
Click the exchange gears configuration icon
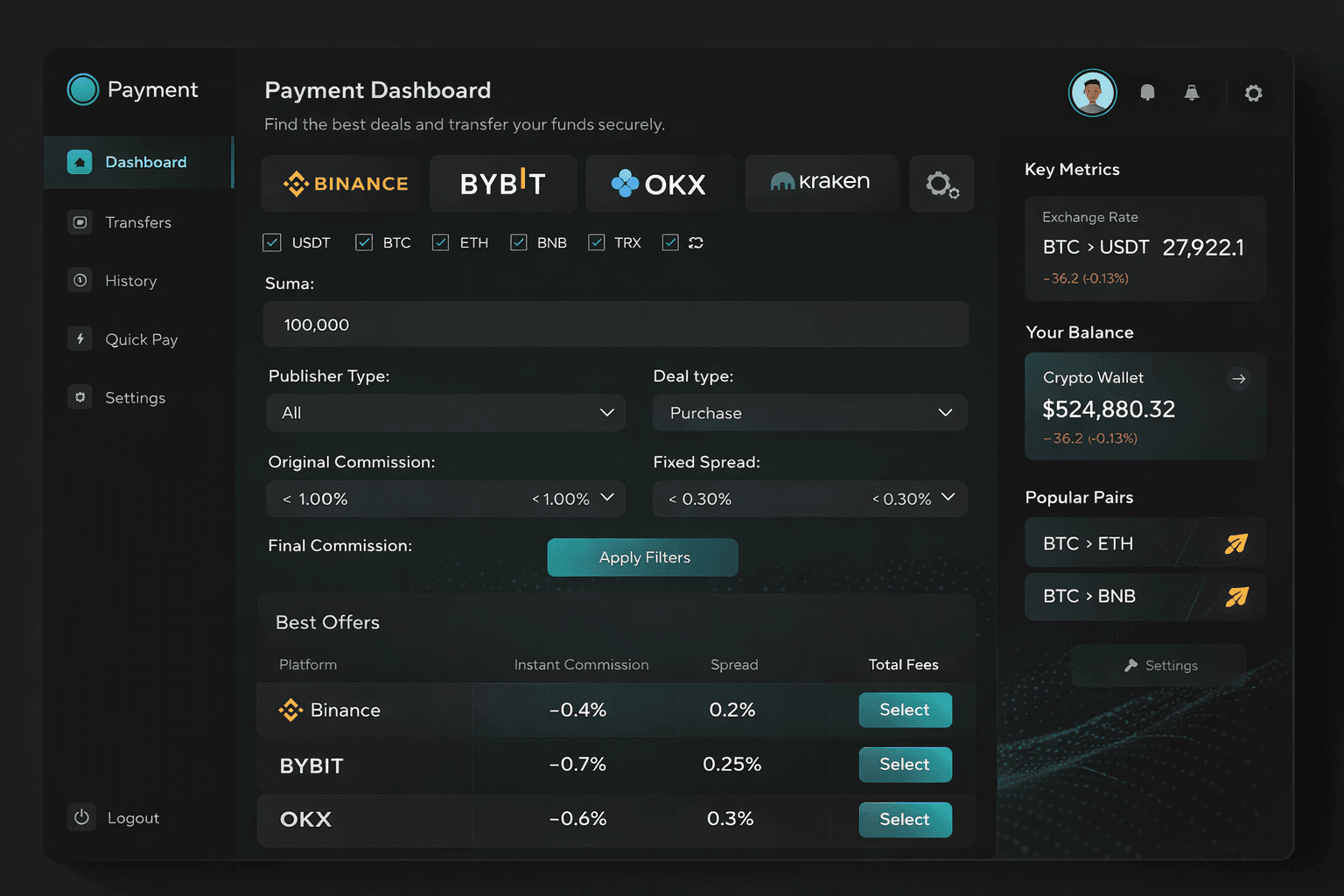(x=941, y=184)
